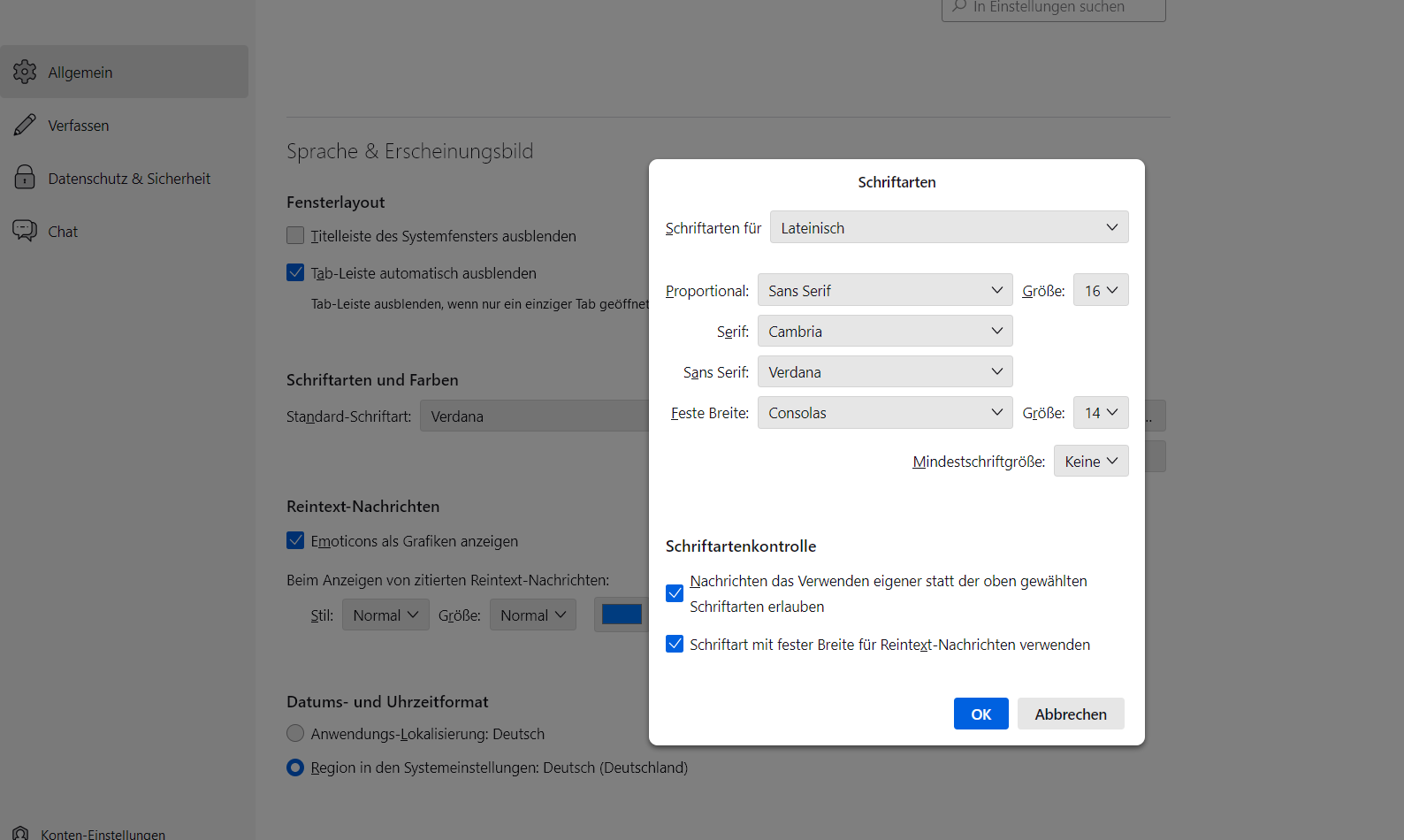The width and height of the screenshot is (1404, 840).
Task: Click the Konten-Einstellungen icon
Action: pos(20,833)
